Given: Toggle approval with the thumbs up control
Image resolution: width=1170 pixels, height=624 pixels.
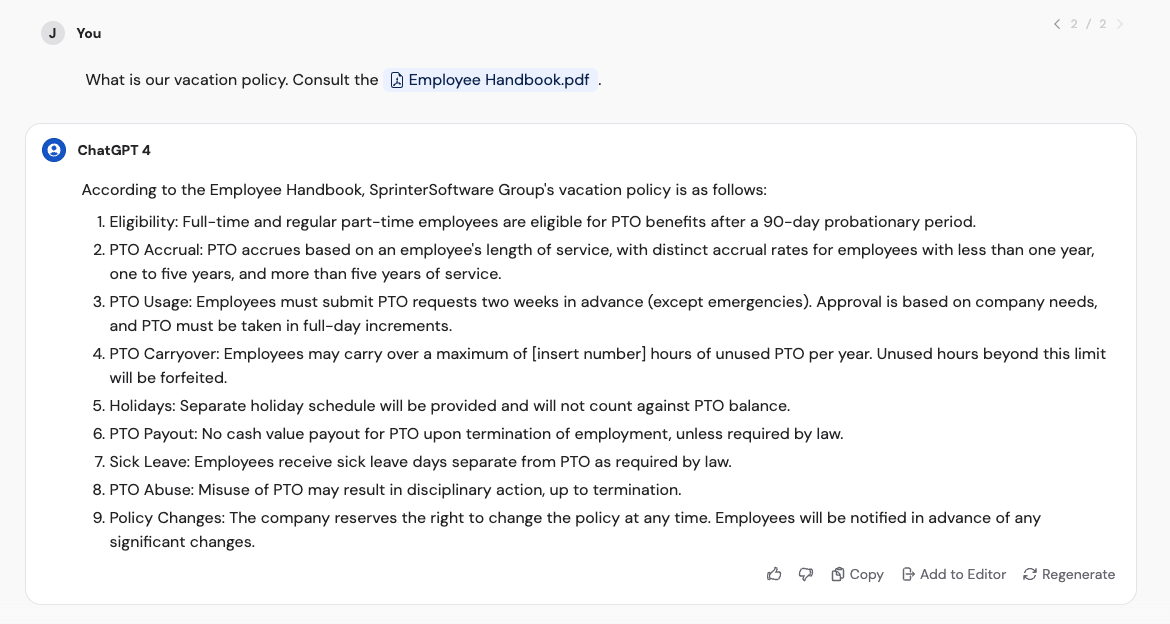Looking at the screenshot, I should (x=774, y=574).
